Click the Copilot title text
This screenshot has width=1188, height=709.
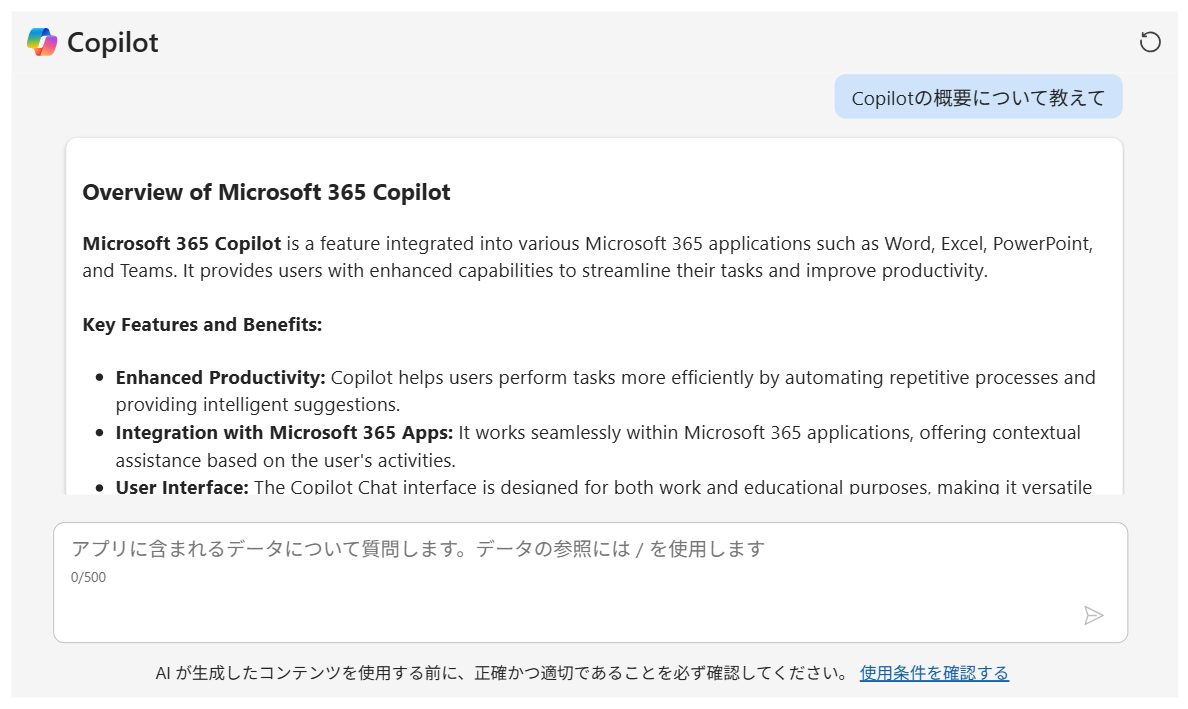pyautogui.click(x=113, y=43)
